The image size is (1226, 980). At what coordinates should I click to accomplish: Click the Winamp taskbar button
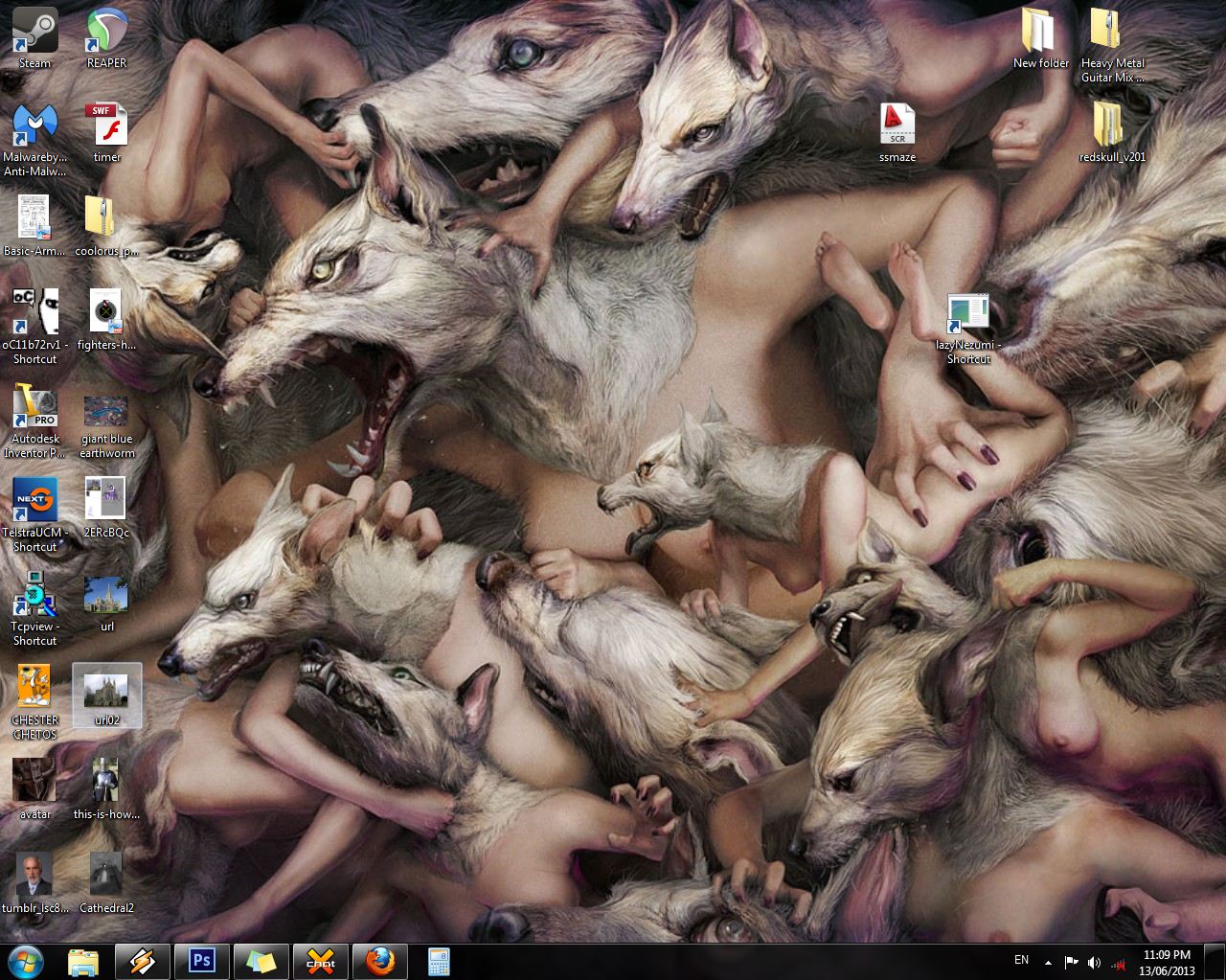143,961
